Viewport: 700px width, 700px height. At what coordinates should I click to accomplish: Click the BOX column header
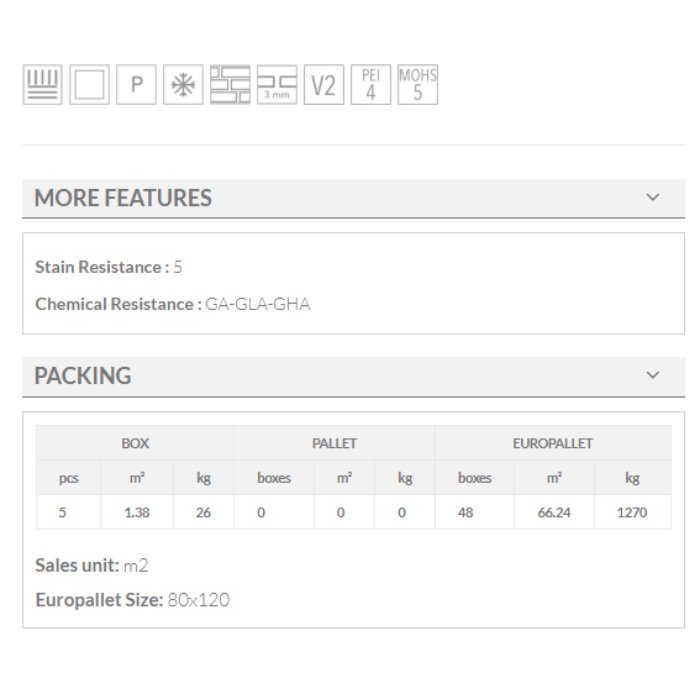(135, 443)
